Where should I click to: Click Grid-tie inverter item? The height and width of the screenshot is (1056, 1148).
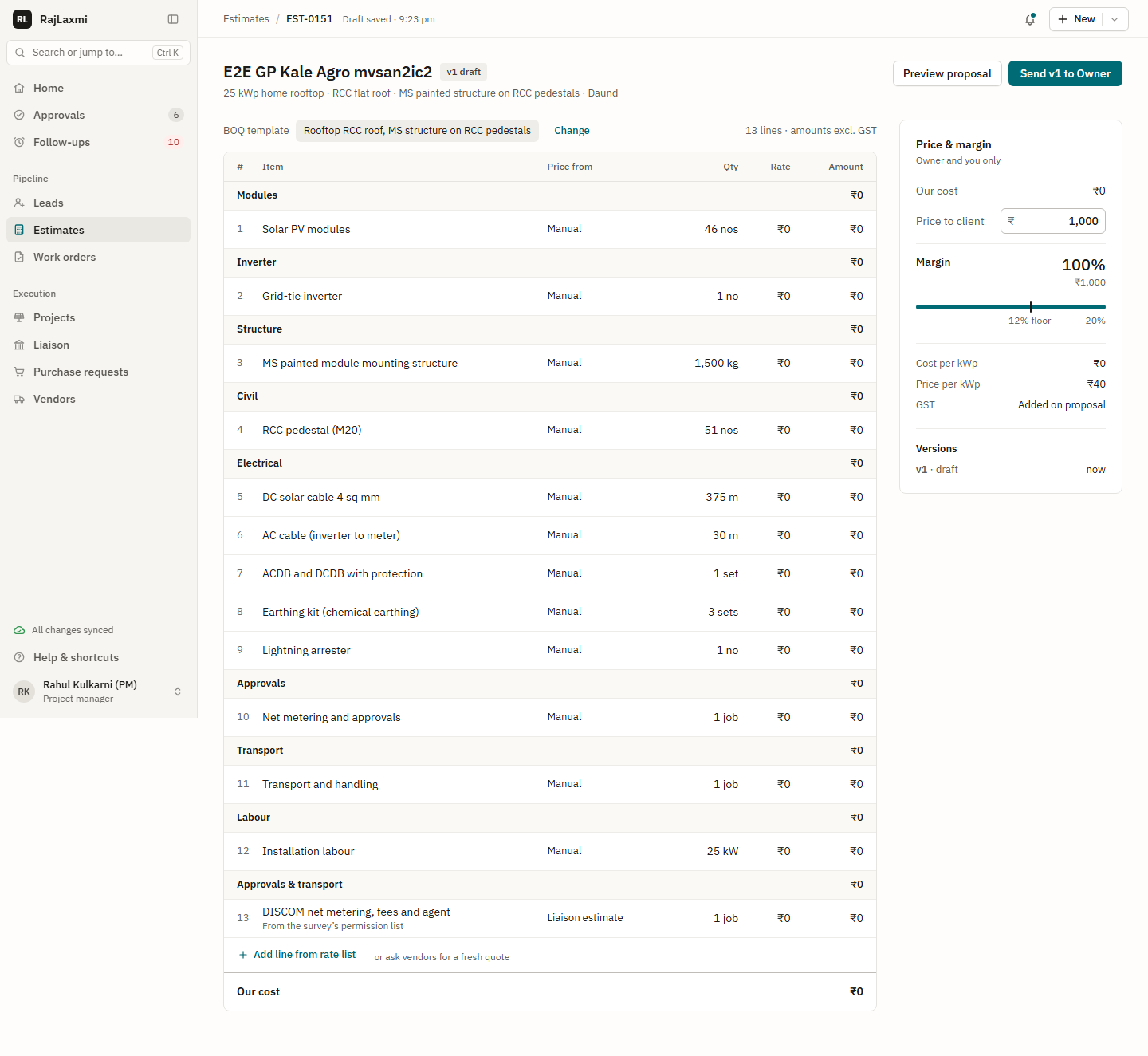(x=302, y=296)
